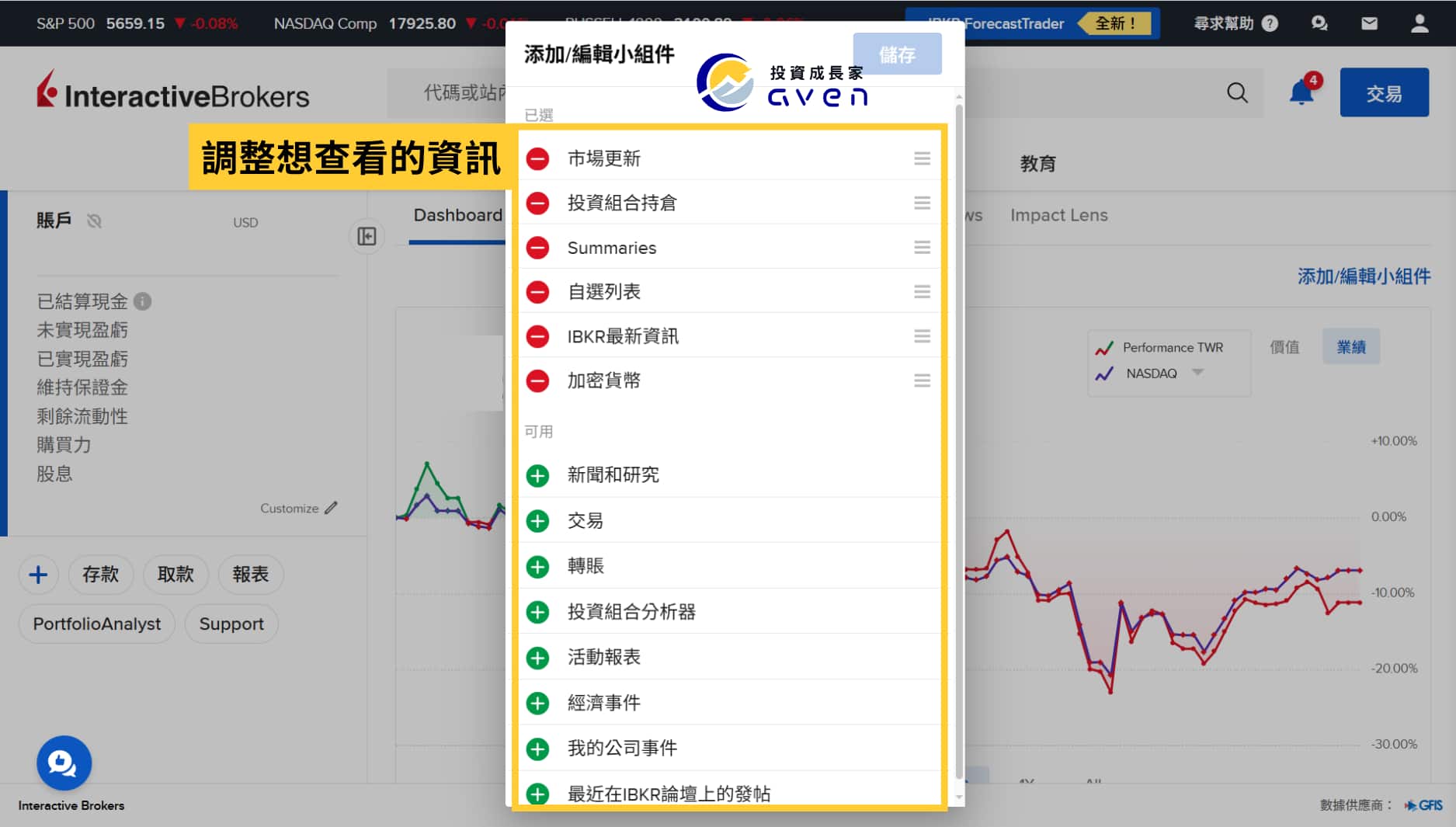This screenshot has height=827, width=1456.
Task: Remove the 自選列表 widget with the red minus
Action: tap(537, 292)
